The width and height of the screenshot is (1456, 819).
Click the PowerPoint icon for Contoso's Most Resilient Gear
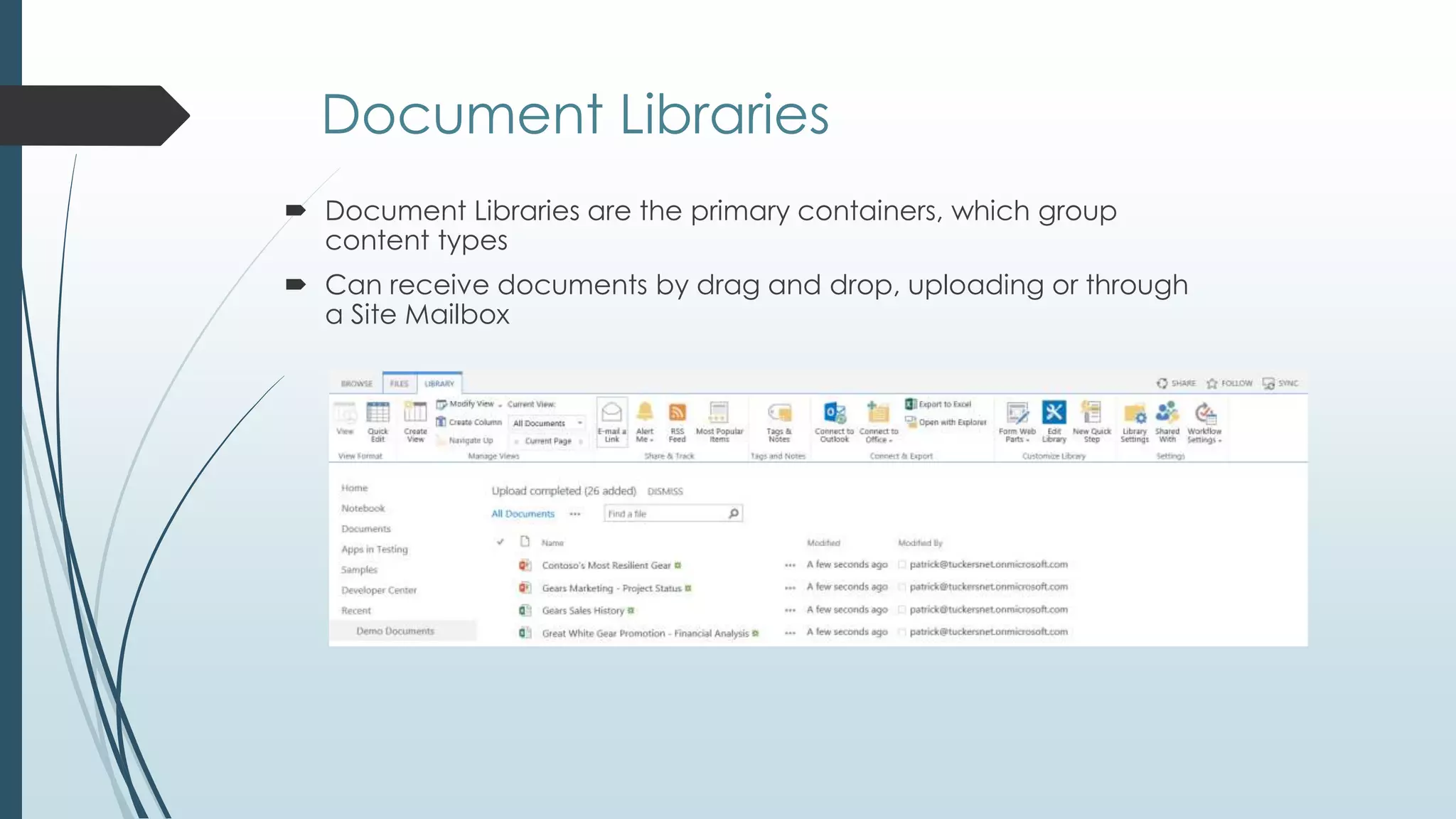click(525, 565)
